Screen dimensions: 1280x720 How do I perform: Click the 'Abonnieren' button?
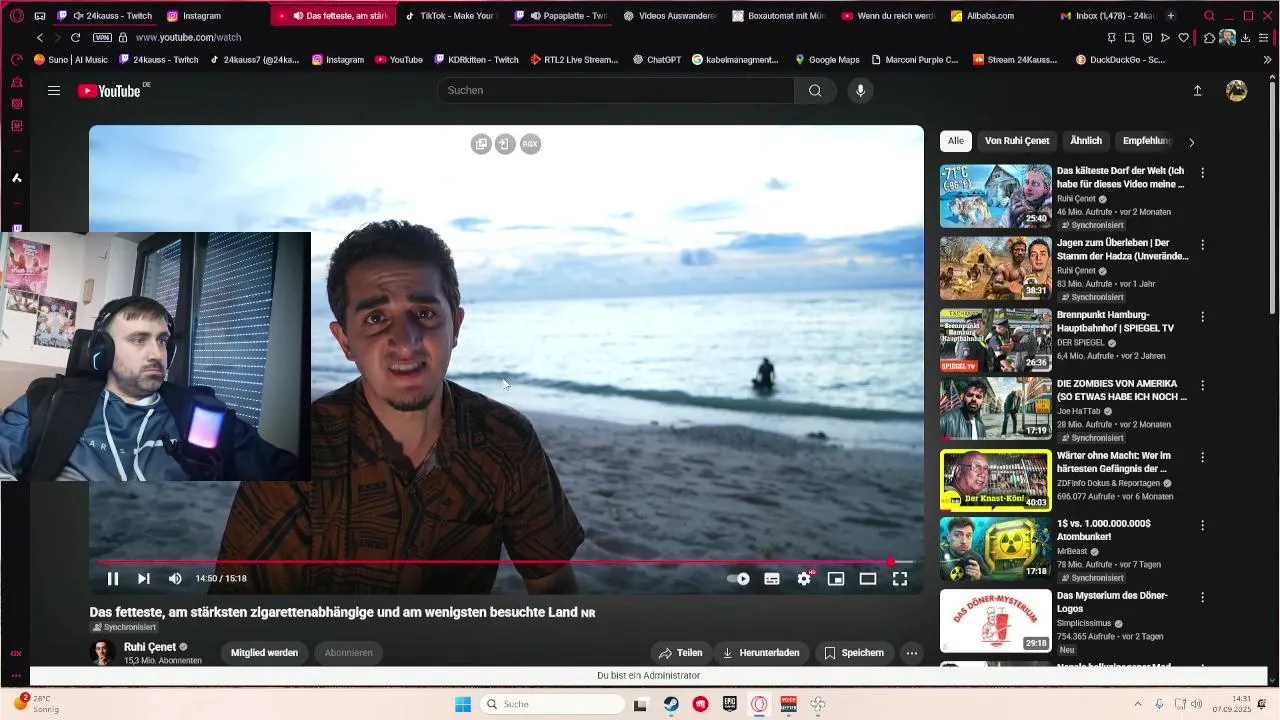(x=348, y=653)
